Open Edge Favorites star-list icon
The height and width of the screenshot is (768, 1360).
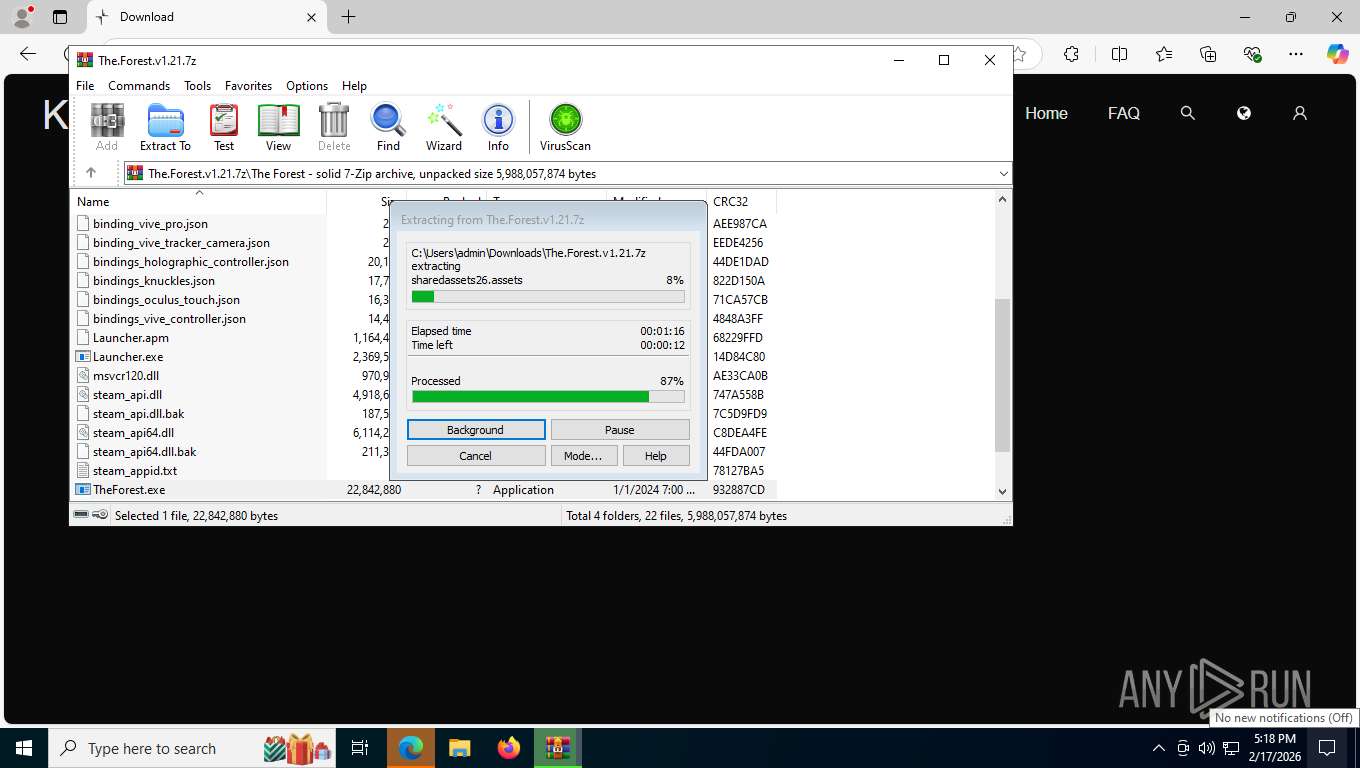(1163, 54)
